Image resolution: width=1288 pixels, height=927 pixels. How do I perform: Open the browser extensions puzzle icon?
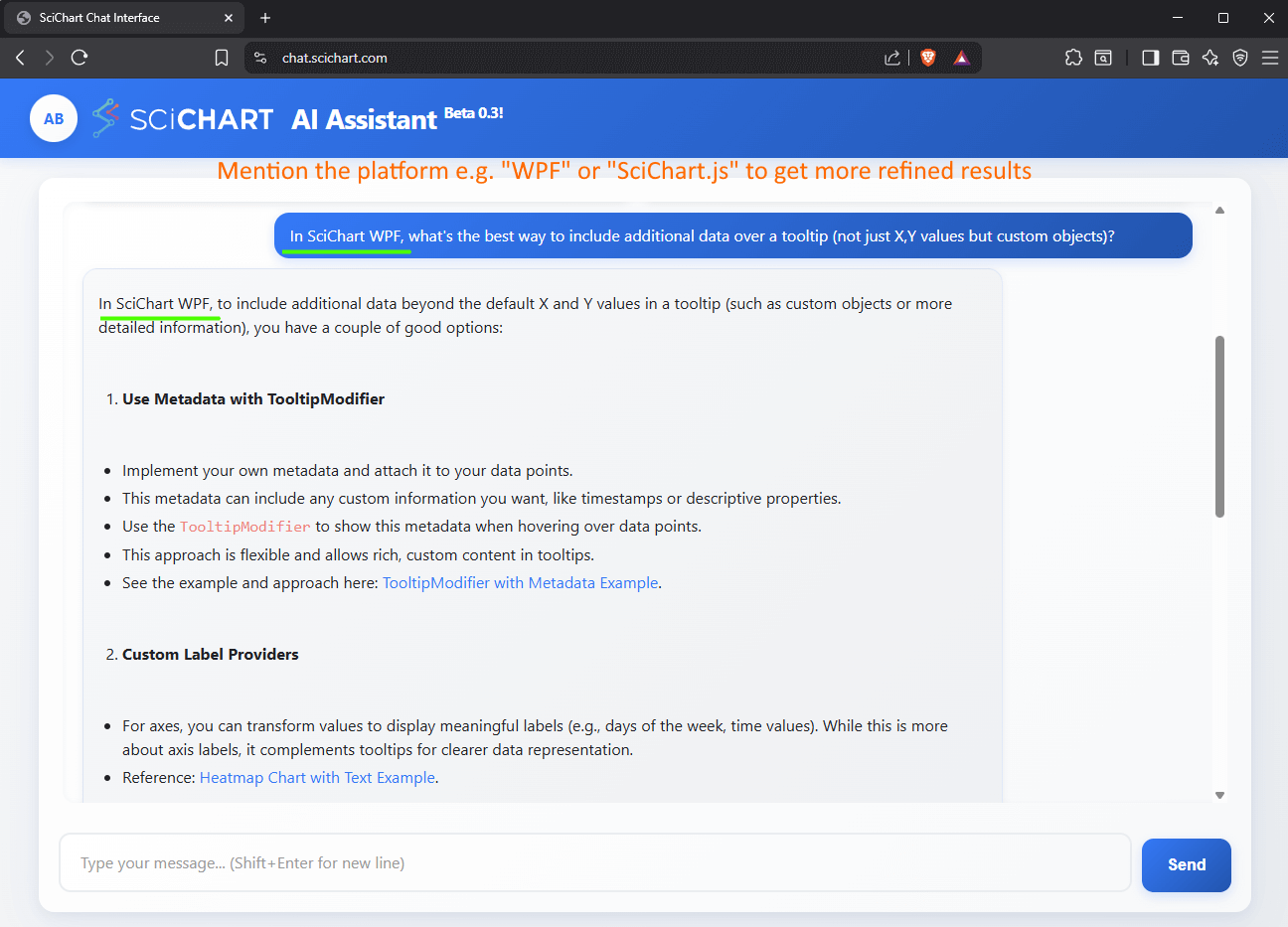point(1073,58)
